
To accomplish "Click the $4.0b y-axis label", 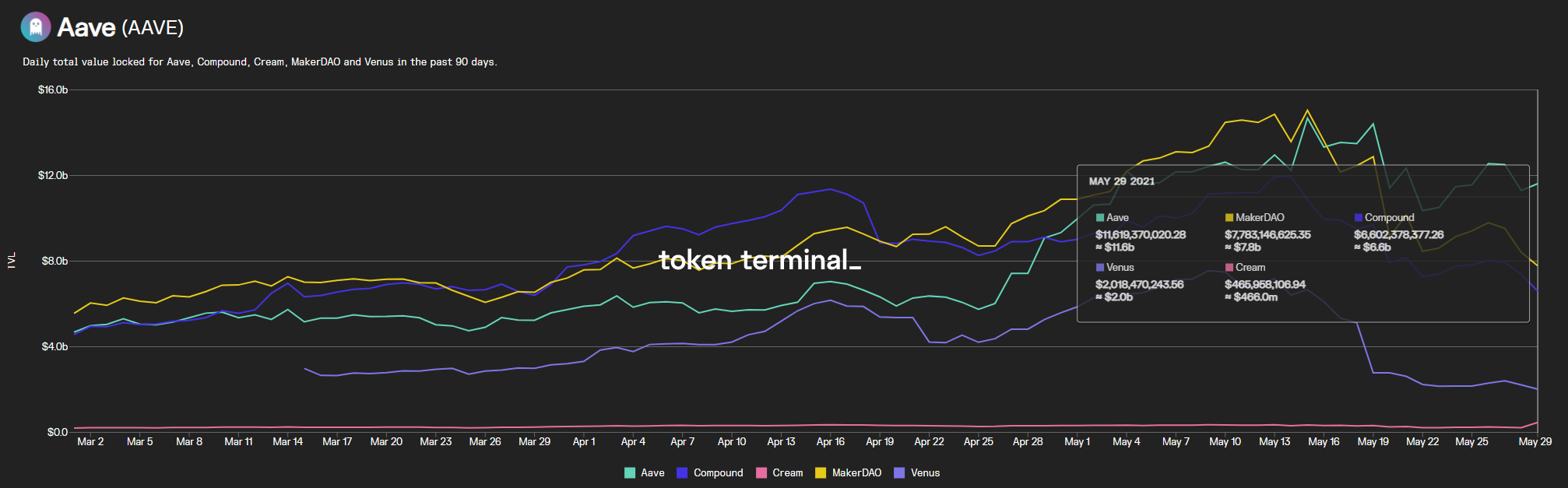I will [54, 347].
